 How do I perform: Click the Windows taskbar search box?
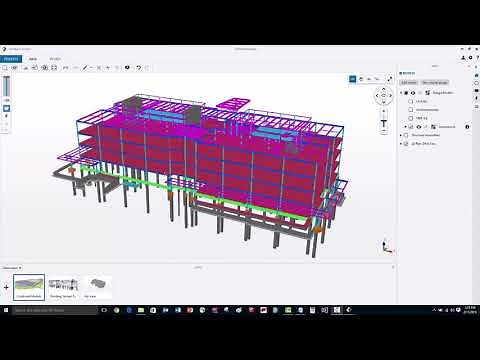(55, 310)
